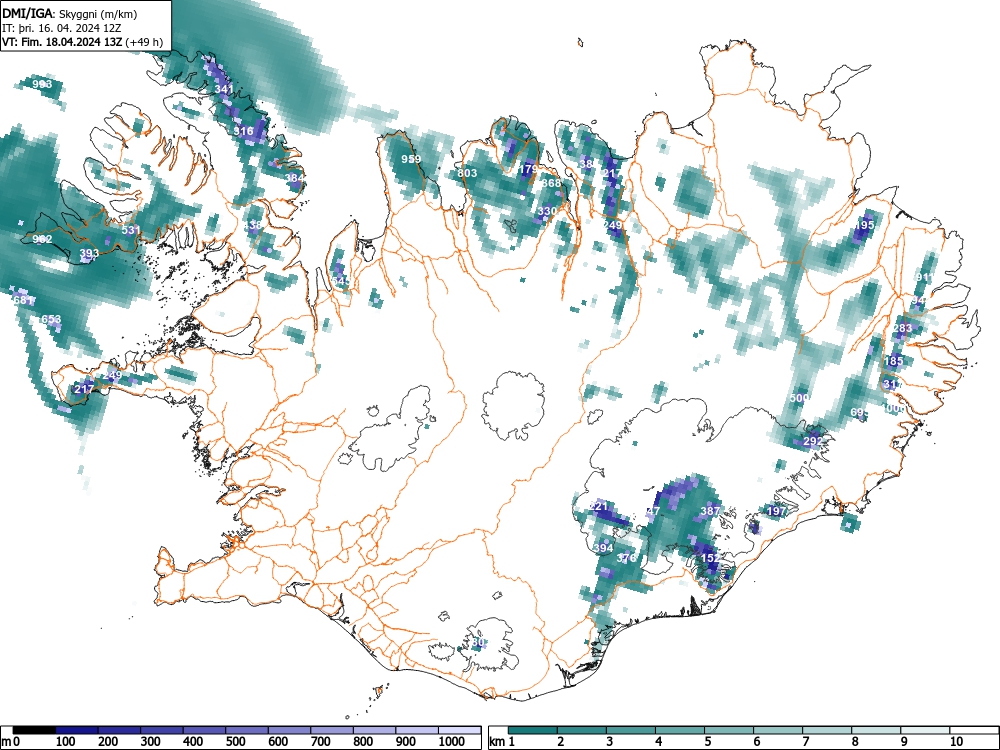Click the 700 tick label on the meter scale
This screenshot has height=750, width=1000.
coord(320,742)
